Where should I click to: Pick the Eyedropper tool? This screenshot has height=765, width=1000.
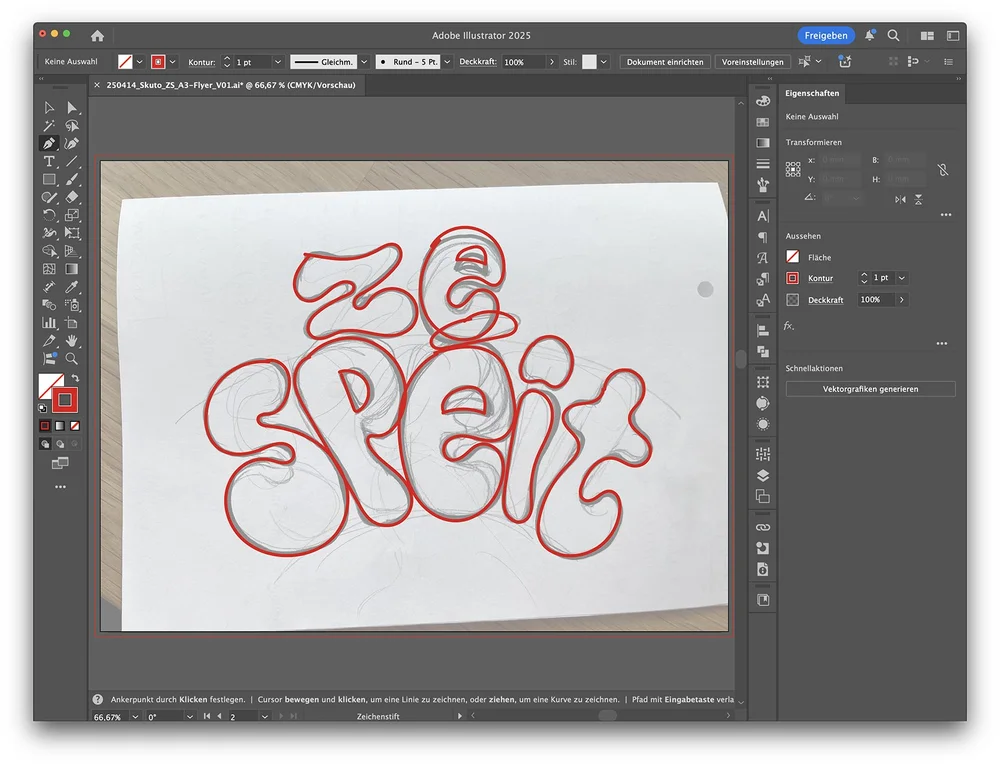[71, 287]
